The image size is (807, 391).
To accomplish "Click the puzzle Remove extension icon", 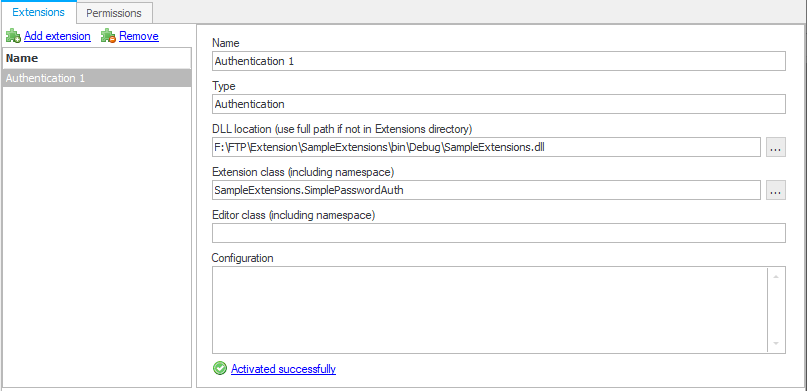I will (x=108, y=36).
